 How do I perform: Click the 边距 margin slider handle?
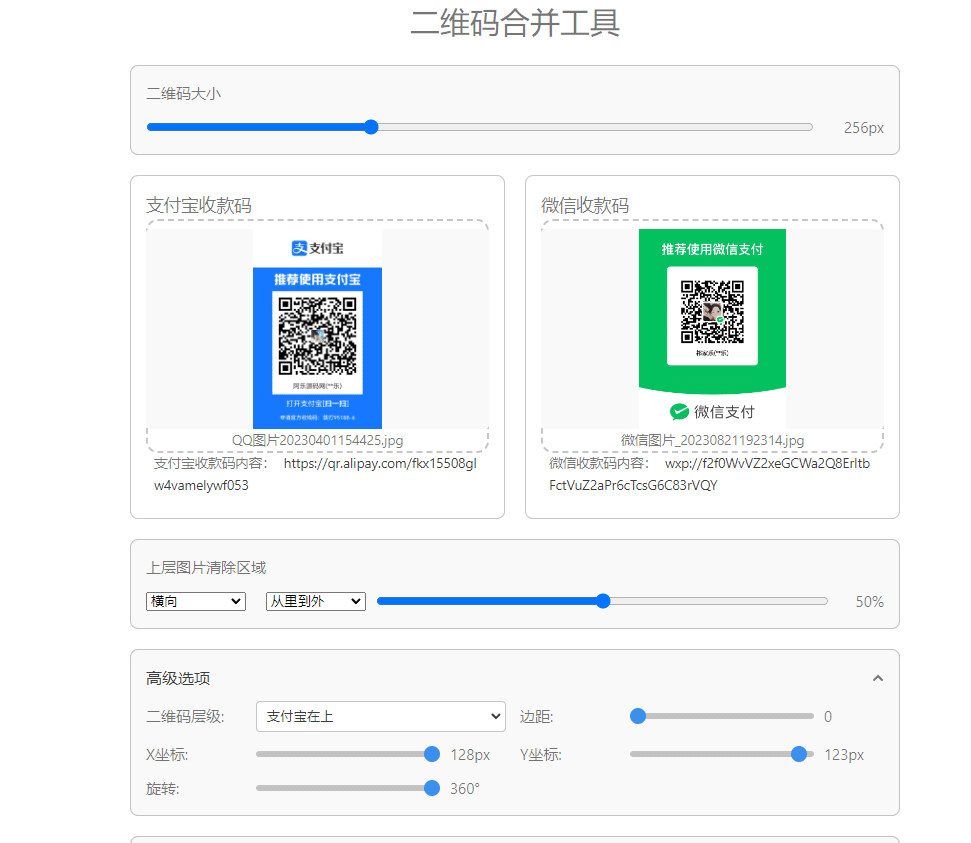click(x=638, y=716)
